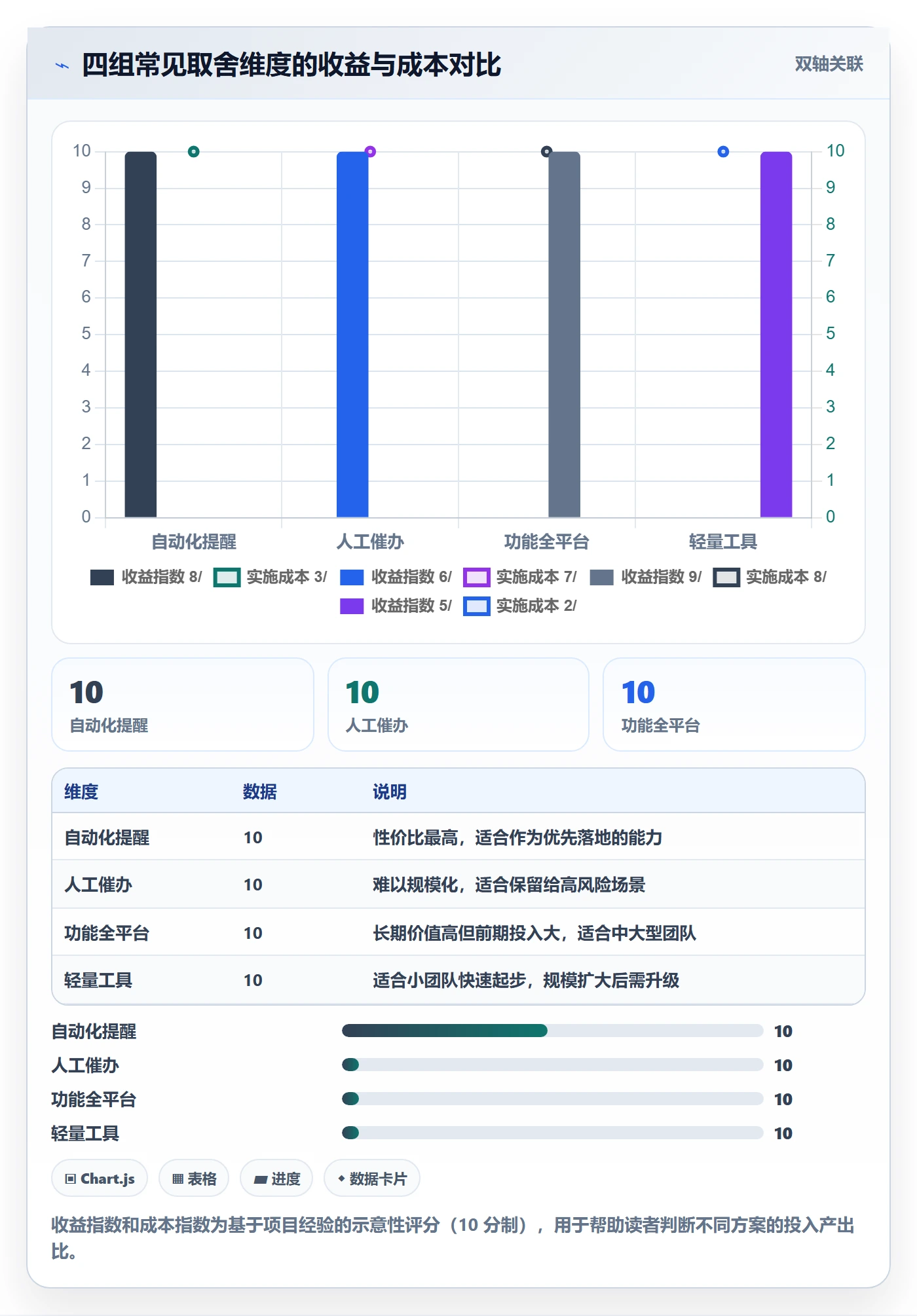Open the 人工催办 stat card

tap(458, 704)
